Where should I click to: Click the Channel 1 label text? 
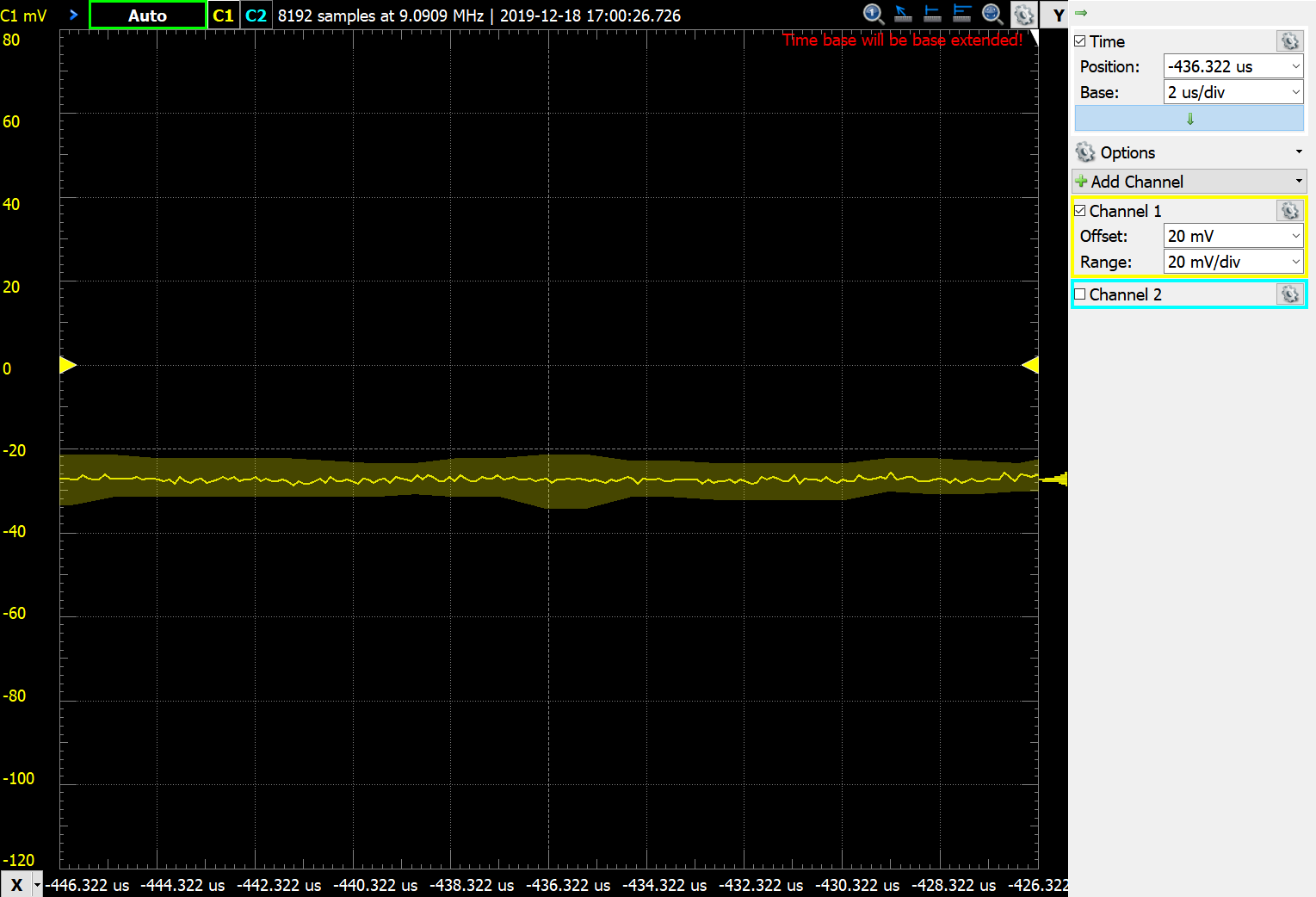click(x=1125, y=211)
